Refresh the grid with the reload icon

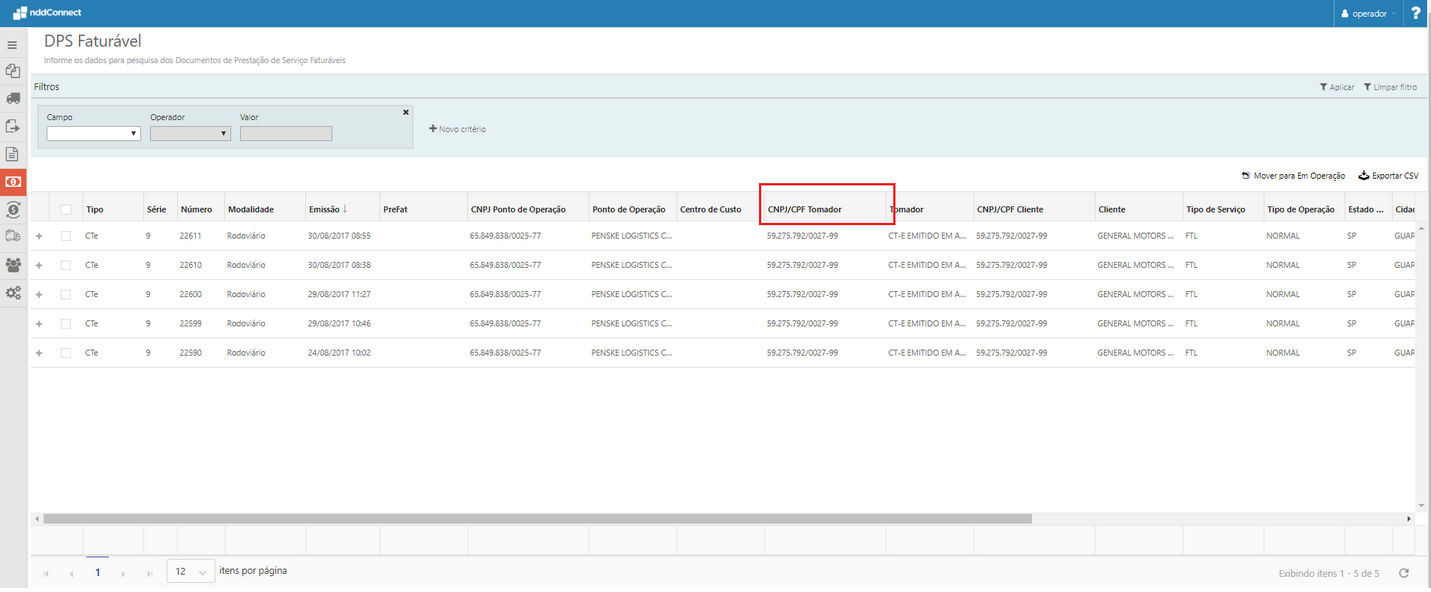(x=1403, y=573)
